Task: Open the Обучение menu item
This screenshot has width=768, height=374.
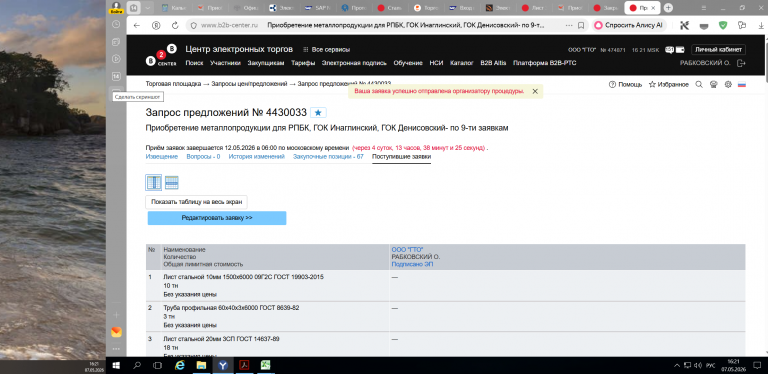Action: (x=408, y=63)
